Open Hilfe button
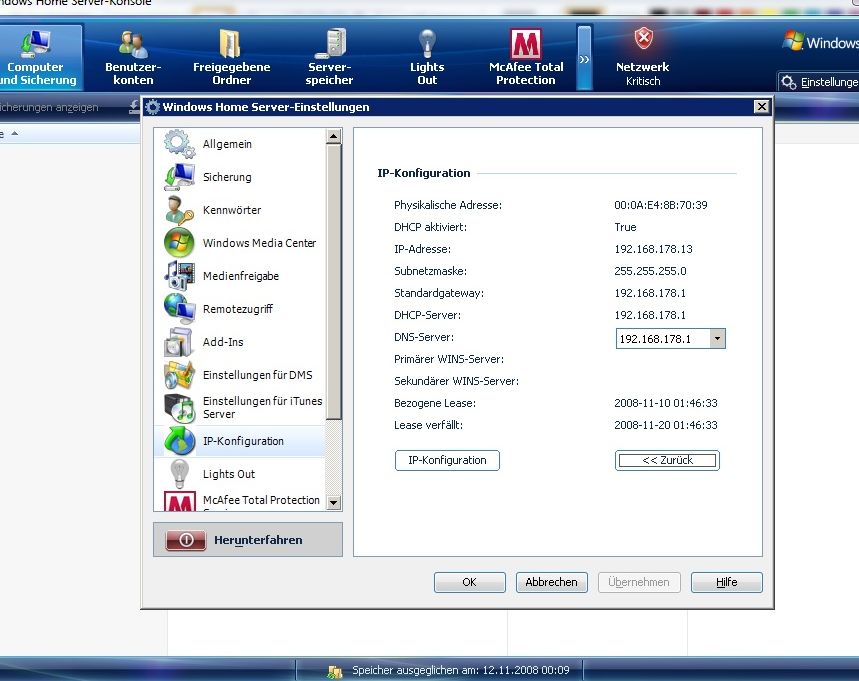859x681 pixels. coord(726,582)
